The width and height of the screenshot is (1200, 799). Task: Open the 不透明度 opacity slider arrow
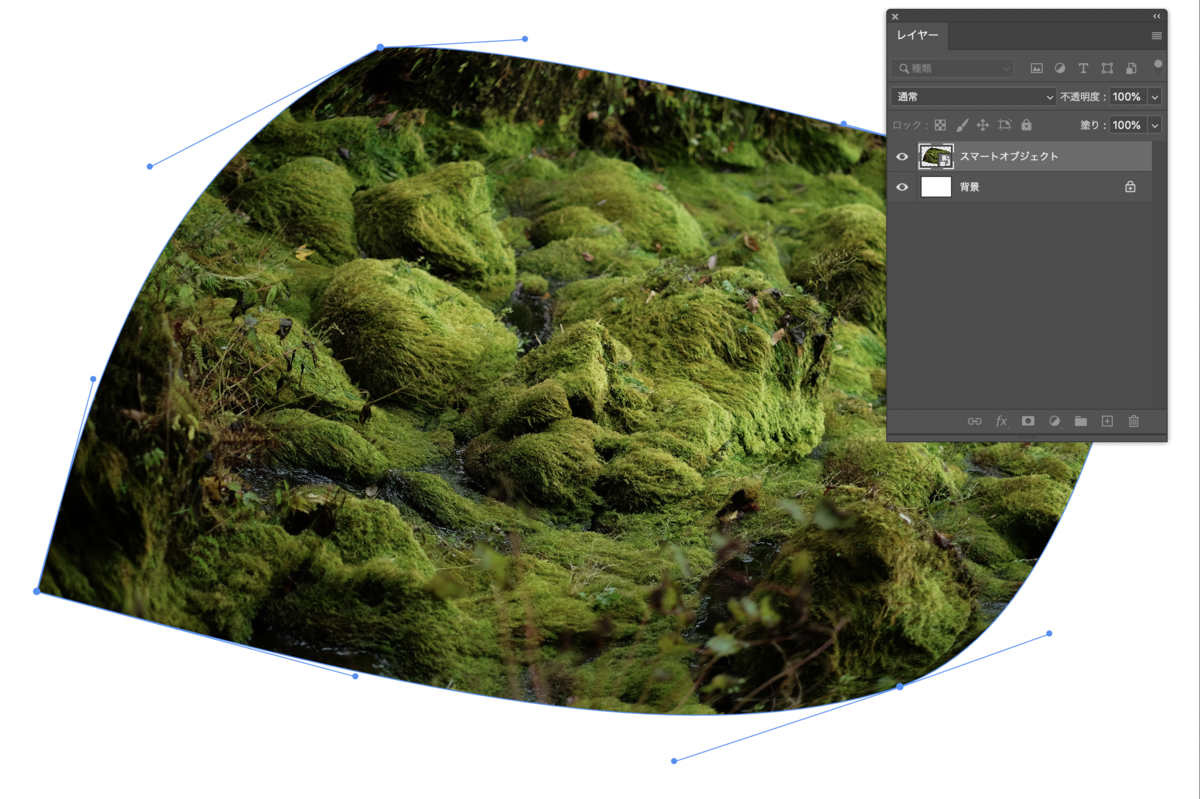point(1155,97)
